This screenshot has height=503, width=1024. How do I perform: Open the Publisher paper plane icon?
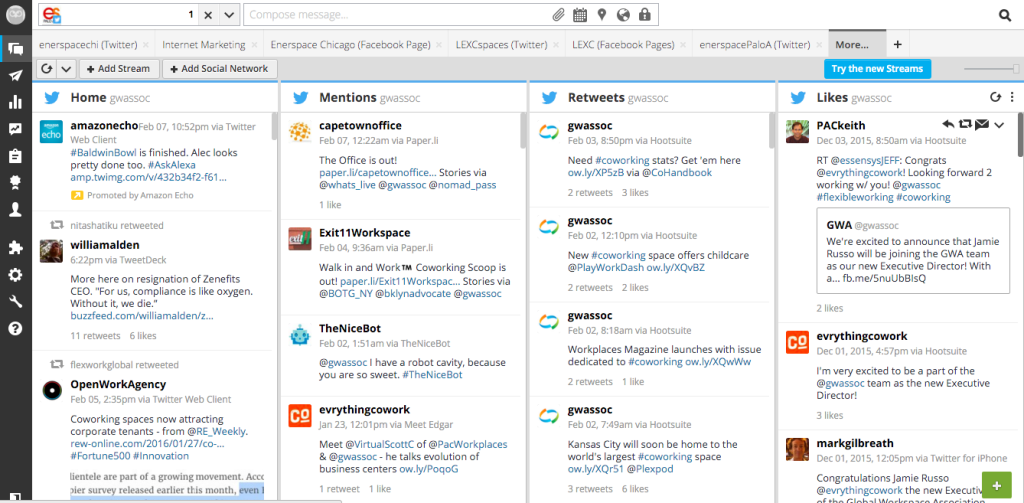click(16, 75)
